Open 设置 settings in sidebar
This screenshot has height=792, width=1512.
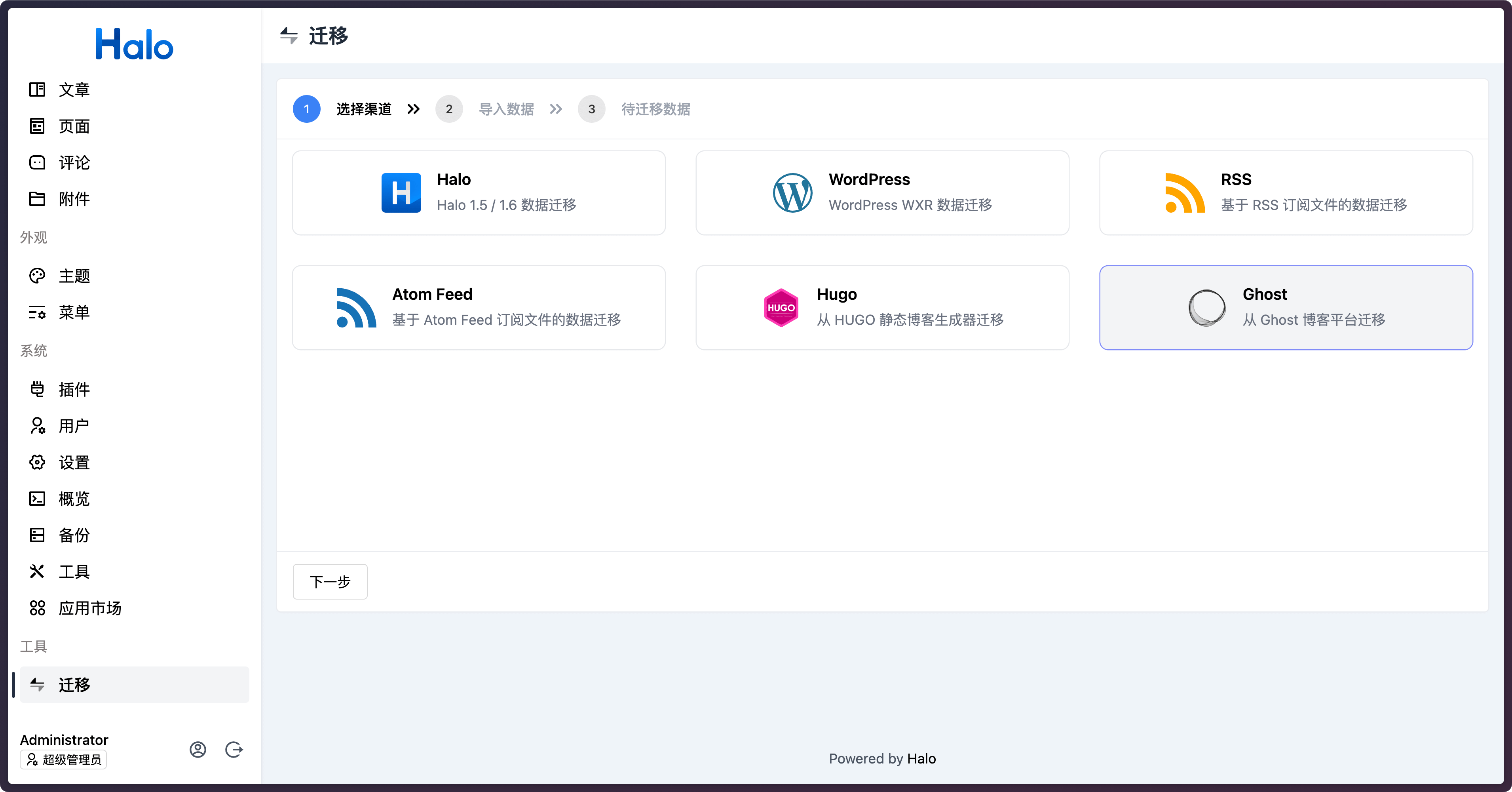pyautogui.click(x=74, y=463)
